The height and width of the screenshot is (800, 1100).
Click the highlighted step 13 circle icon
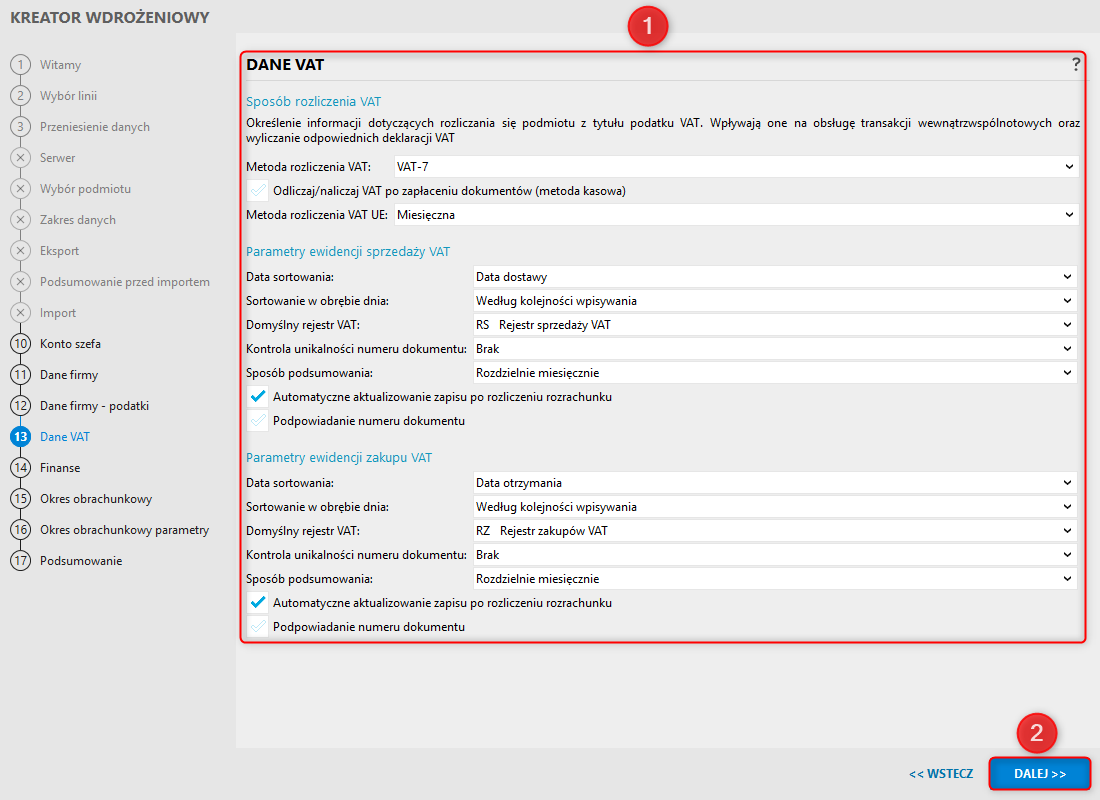(20, 436)
